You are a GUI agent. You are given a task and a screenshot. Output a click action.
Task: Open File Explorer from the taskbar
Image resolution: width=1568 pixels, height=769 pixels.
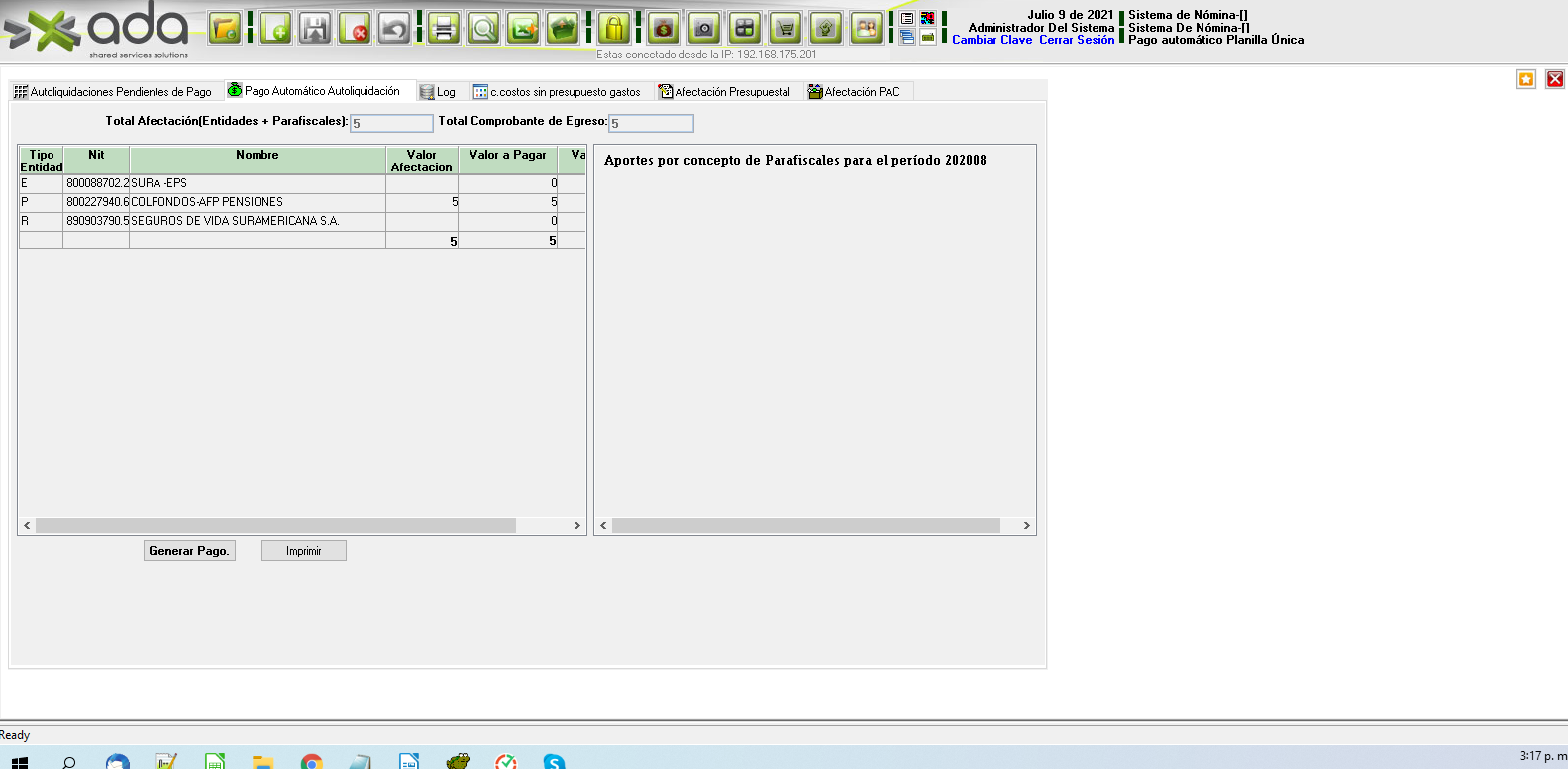click(262, 762)
